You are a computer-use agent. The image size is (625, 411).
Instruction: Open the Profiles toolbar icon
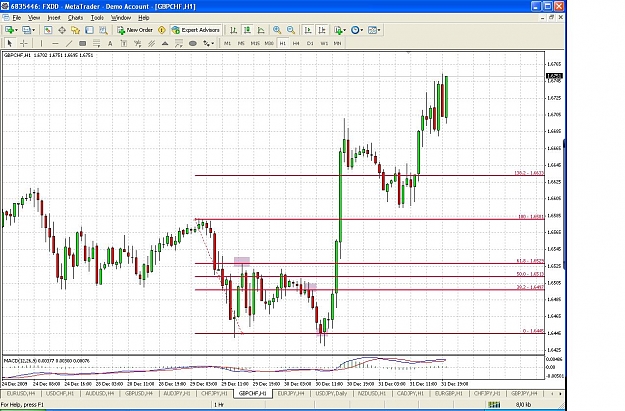(26, 30)
